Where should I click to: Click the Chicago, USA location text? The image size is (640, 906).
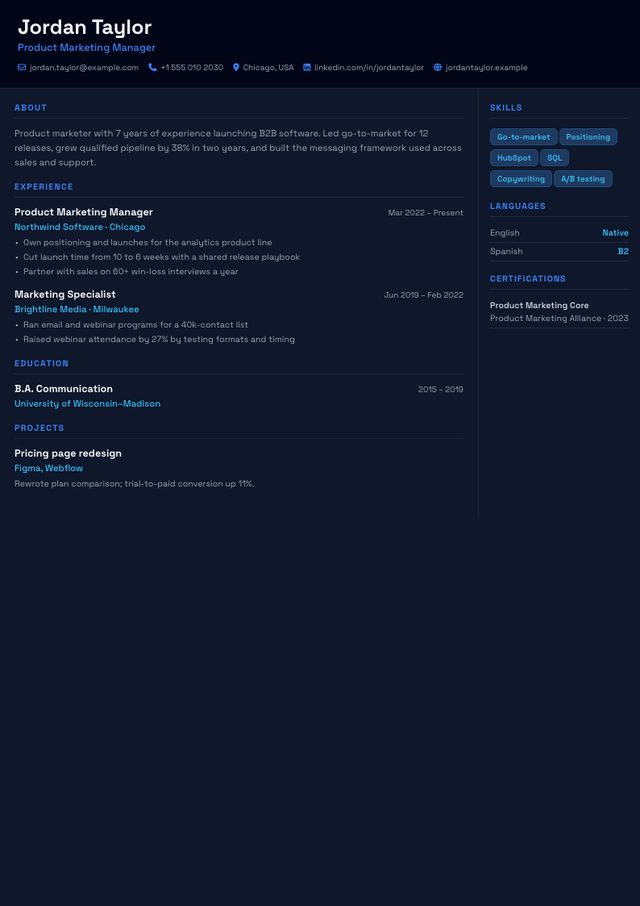coord(268,68)
